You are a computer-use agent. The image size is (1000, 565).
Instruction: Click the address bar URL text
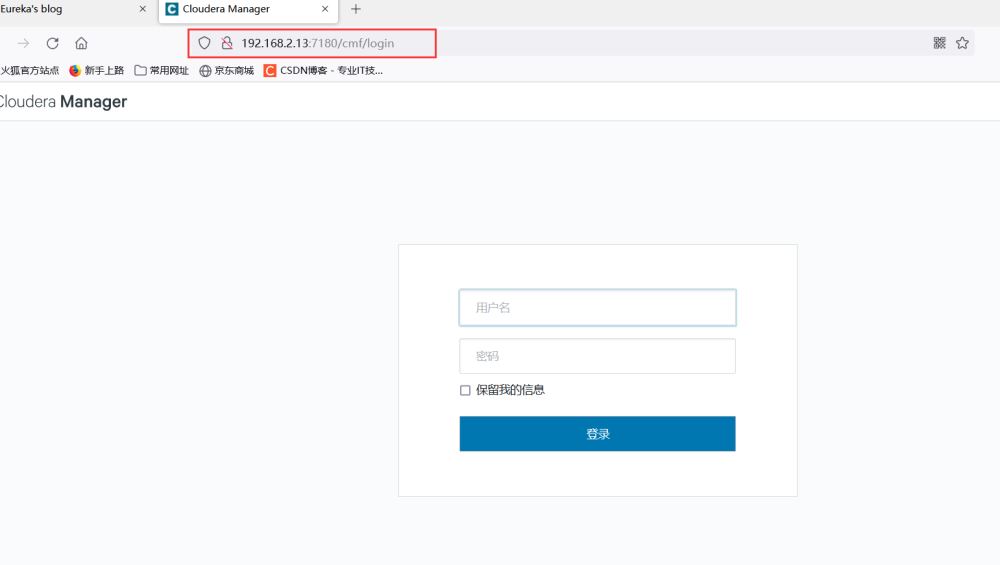click(x=317, y=43)
